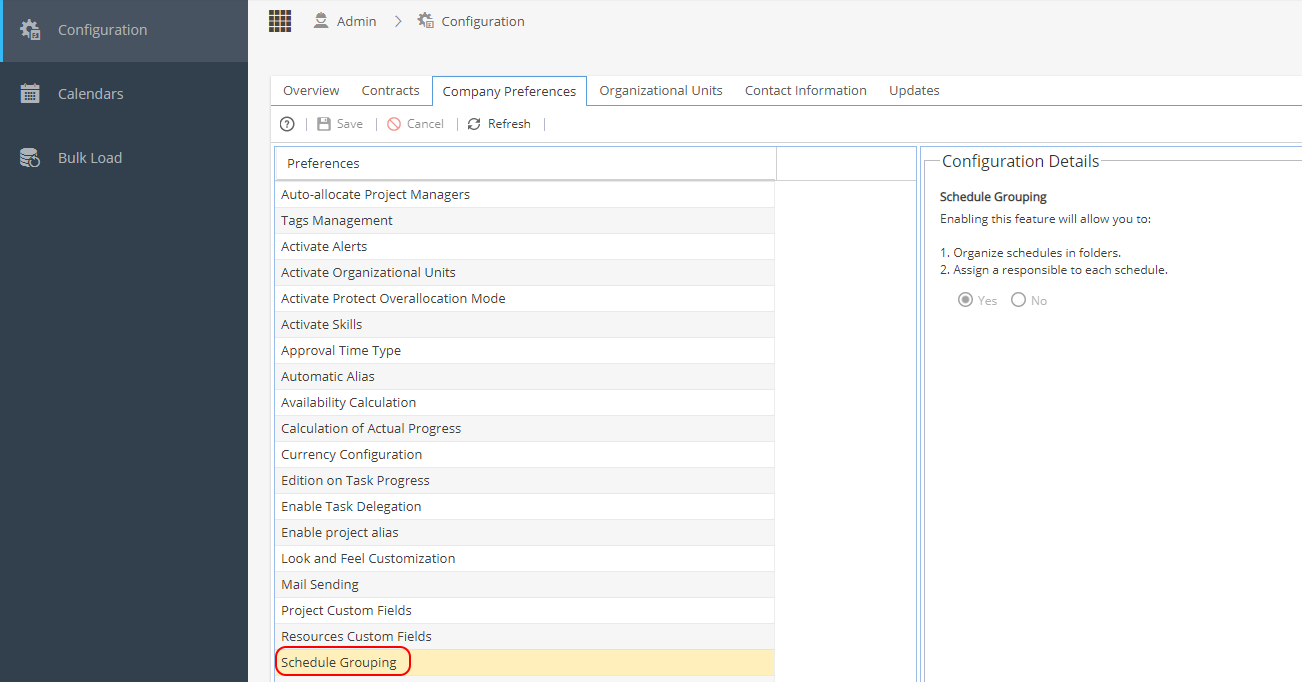Select the Company Preferences tab

click(x=509, y=91)
